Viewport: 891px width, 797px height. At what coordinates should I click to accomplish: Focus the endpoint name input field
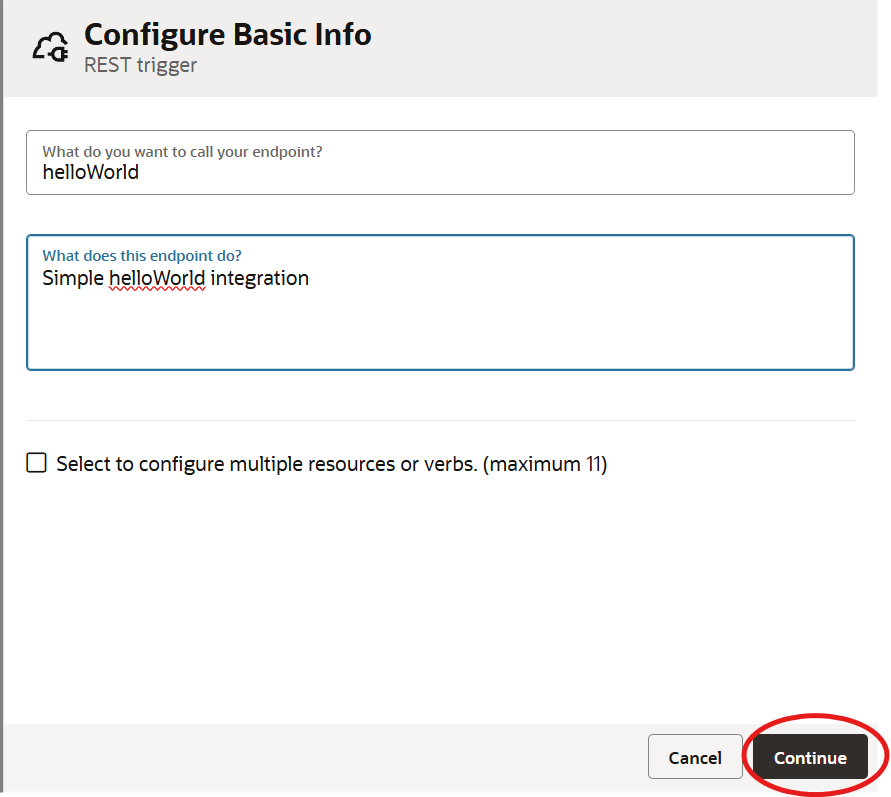click(x=440, y=172)
